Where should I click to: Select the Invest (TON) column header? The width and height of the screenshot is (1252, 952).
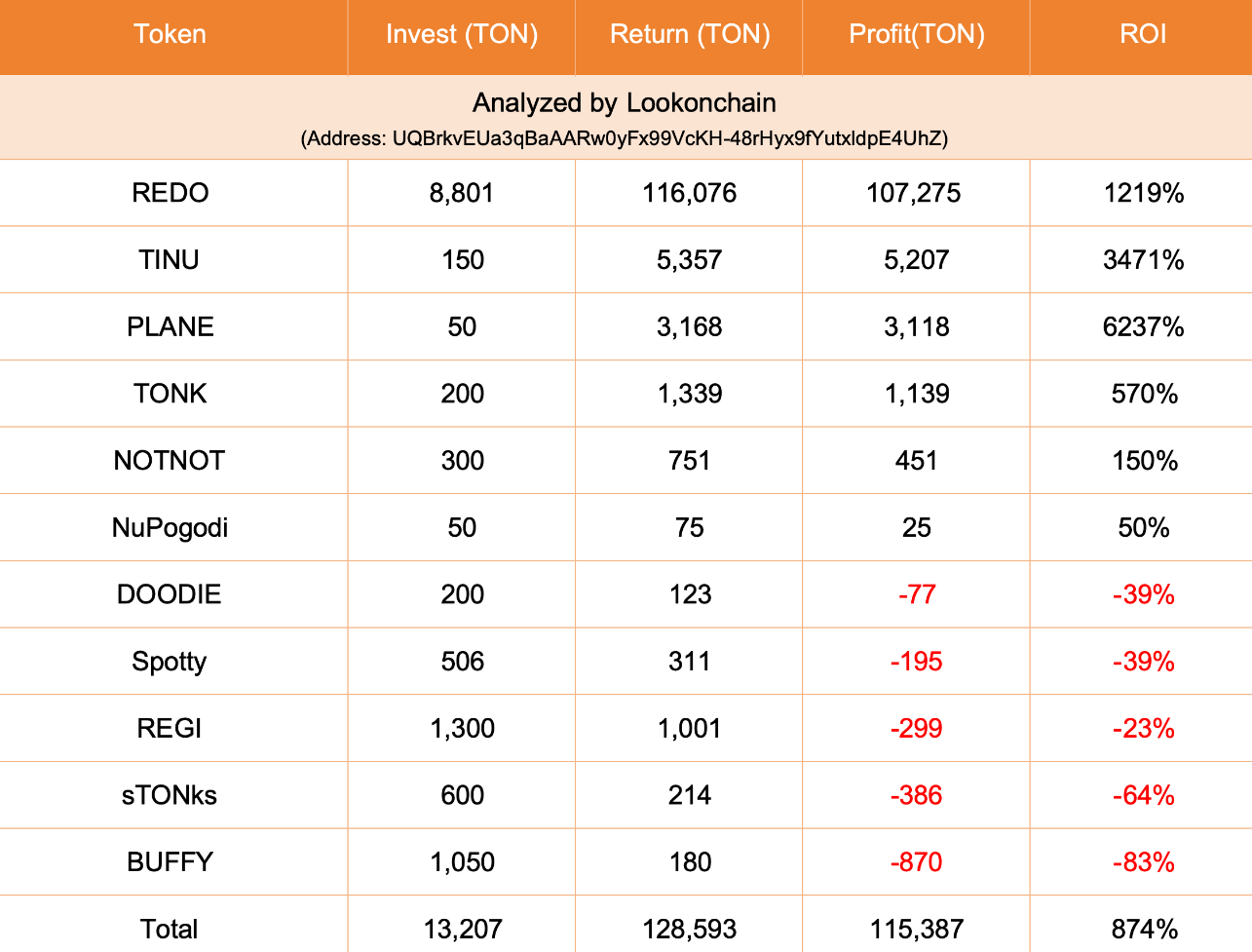(462, 34)
